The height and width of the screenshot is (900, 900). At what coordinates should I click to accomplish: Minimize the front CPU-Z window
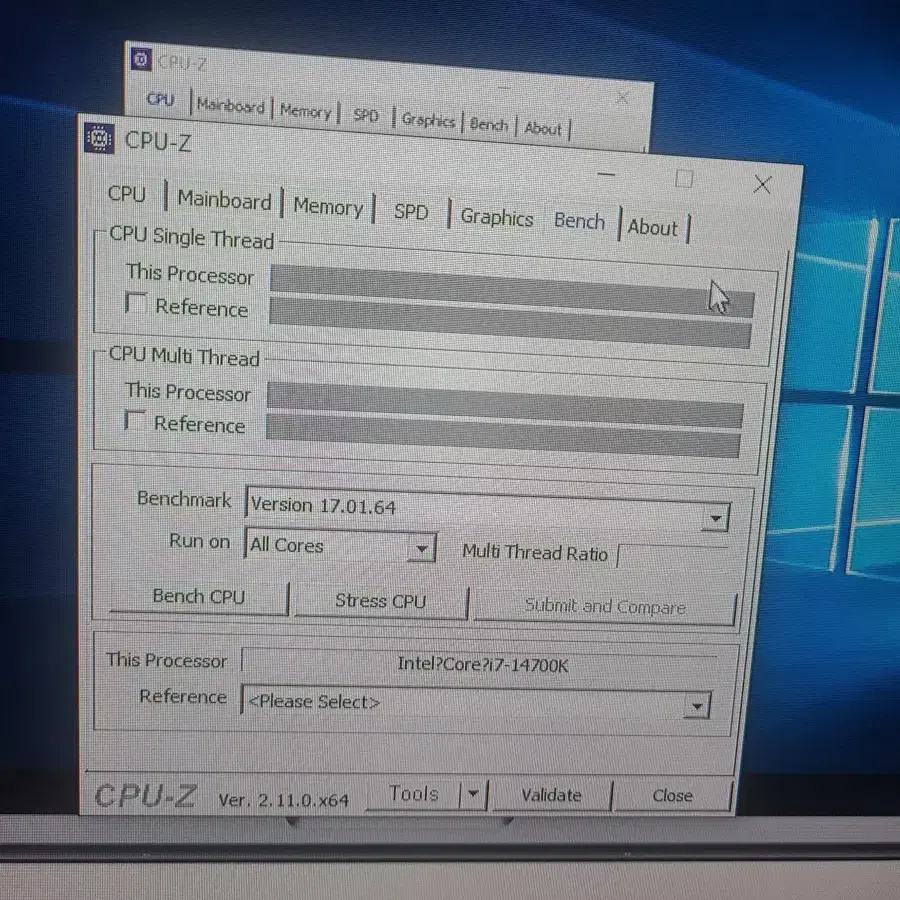[606, 173]
